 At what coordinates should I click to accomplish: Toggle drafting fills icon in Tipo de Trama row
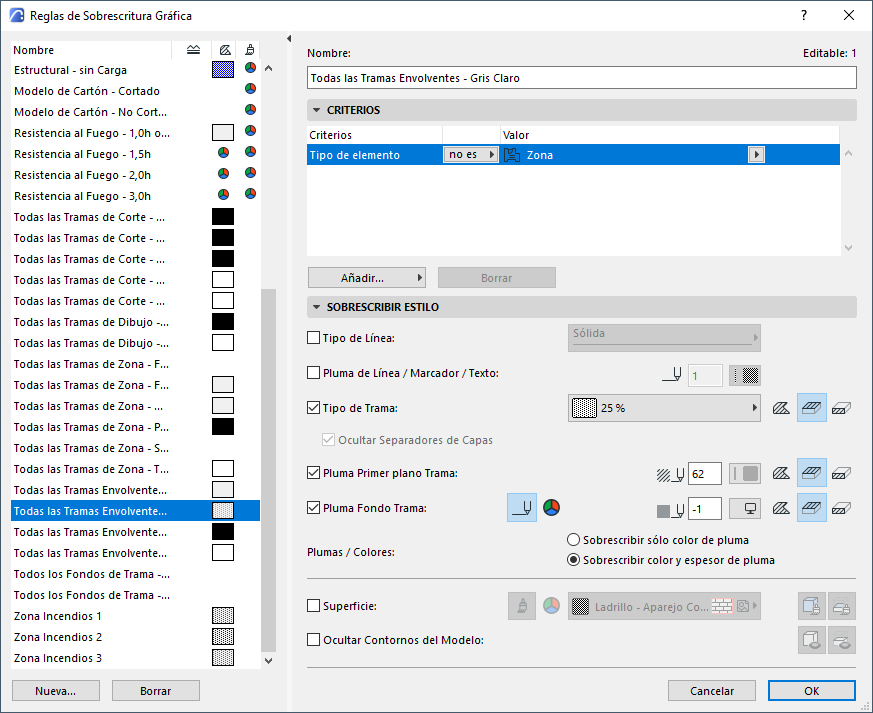(x=841, y=408)
